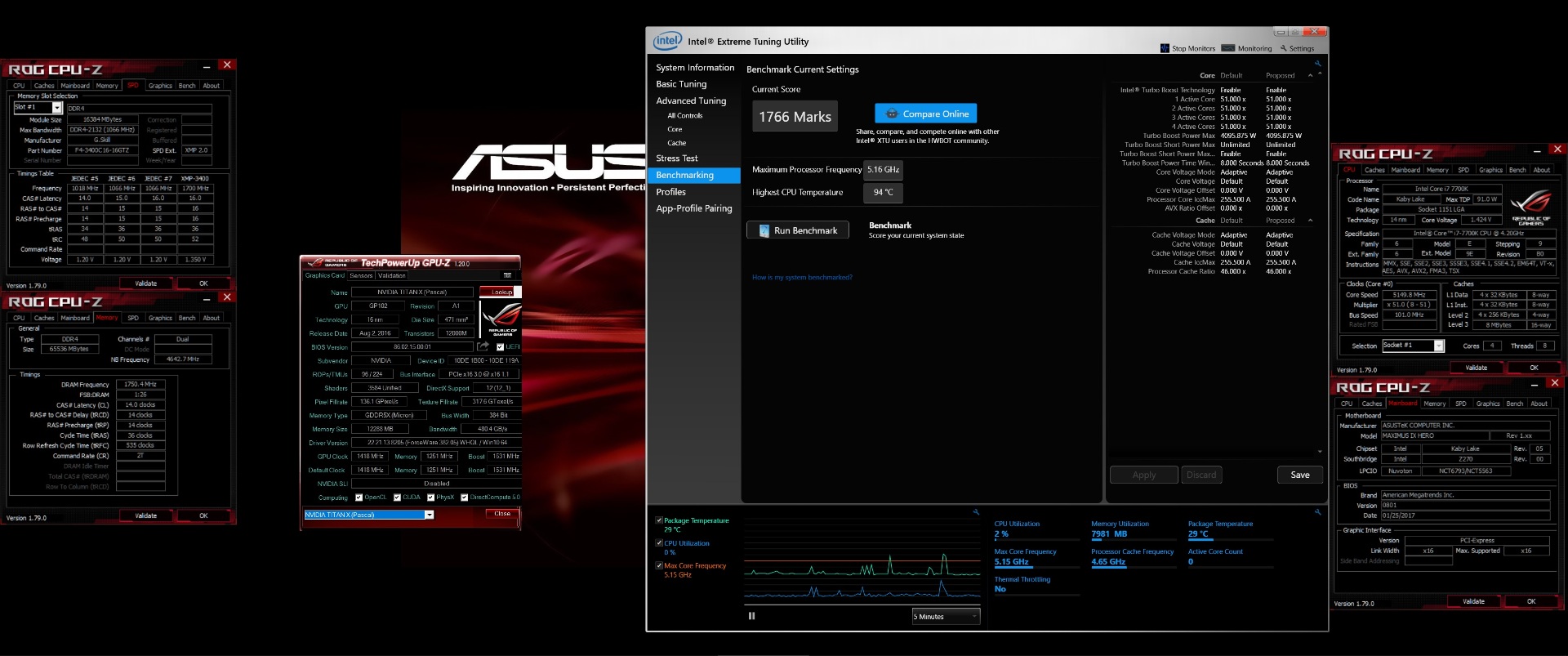This screenshot has height=656, width=1568.
Task: Collapse the Cache settings section in XTU
Action: click(x=1310, y=221)
